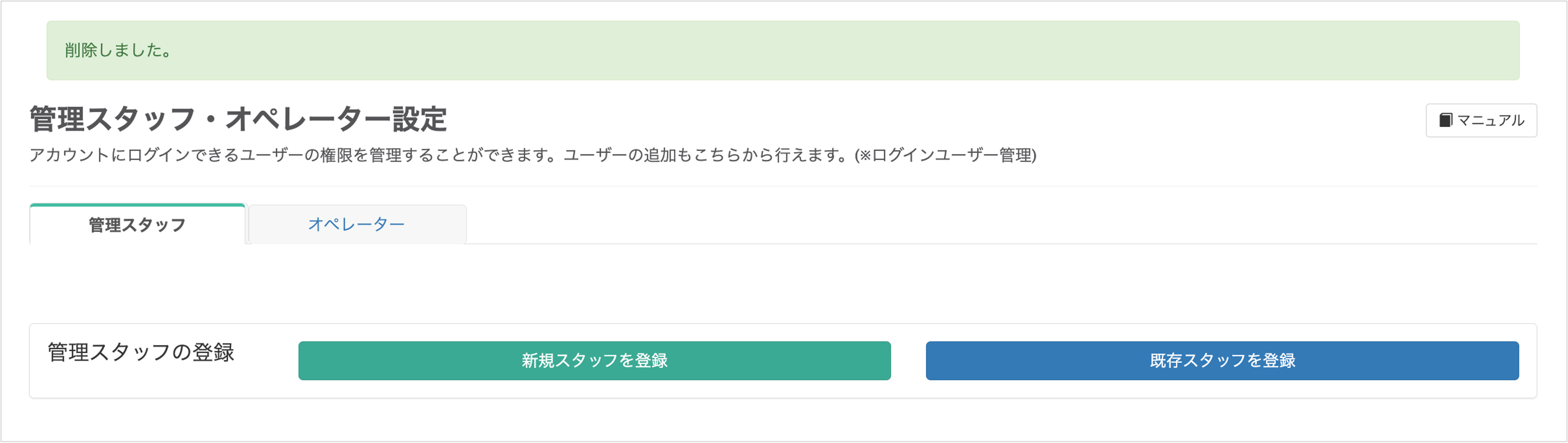Click the book icon beside マニュアル
The width and height of the screenshot is (1568, 443).
click(x=1445, y=120)
